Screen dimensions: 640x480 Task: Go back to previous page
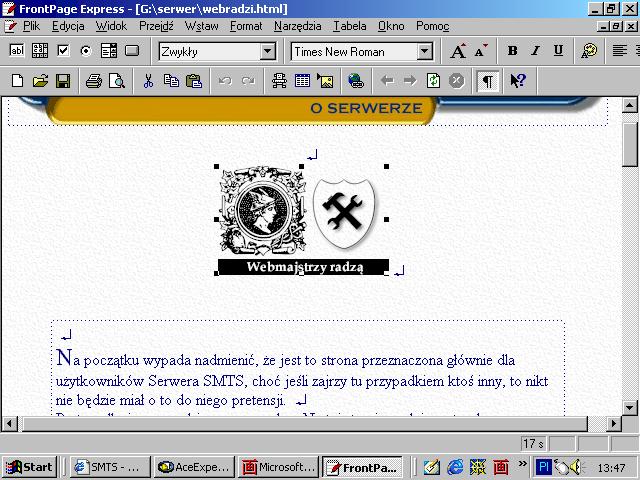point(387,81)
